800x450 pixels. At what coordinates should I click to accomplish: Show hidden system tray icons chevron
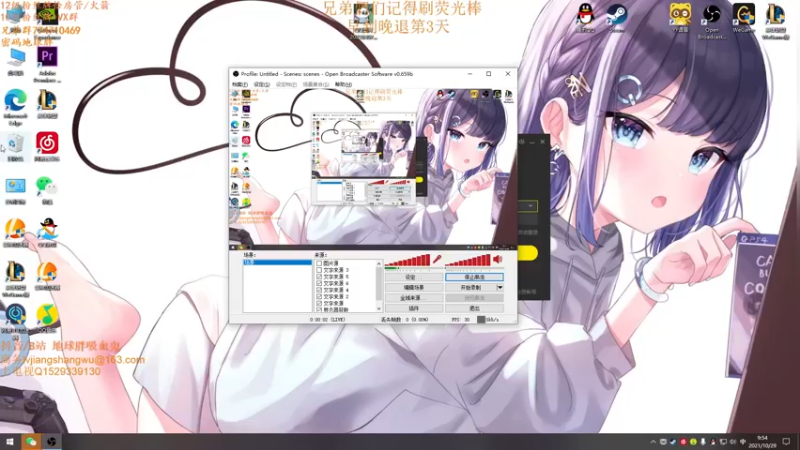(653, 442)
